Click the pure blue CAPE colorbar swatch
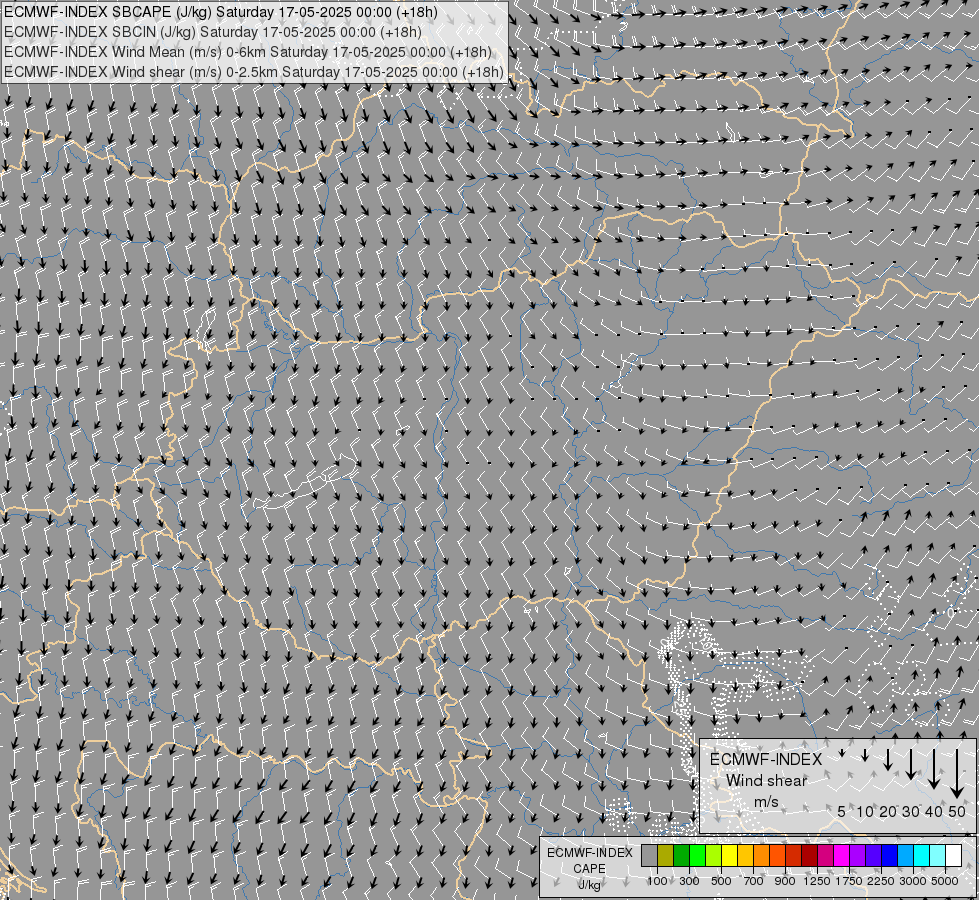The width and height of the screenshot is (979, 900). click(890, 855)
